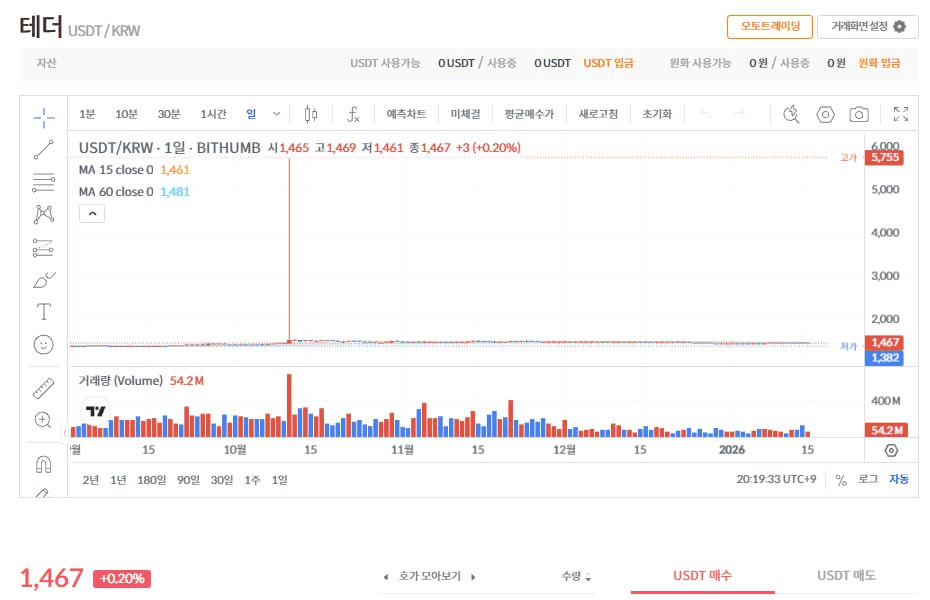Select the crosshair cursor tool
Screen dimensions: 930x600
(42, 117)
